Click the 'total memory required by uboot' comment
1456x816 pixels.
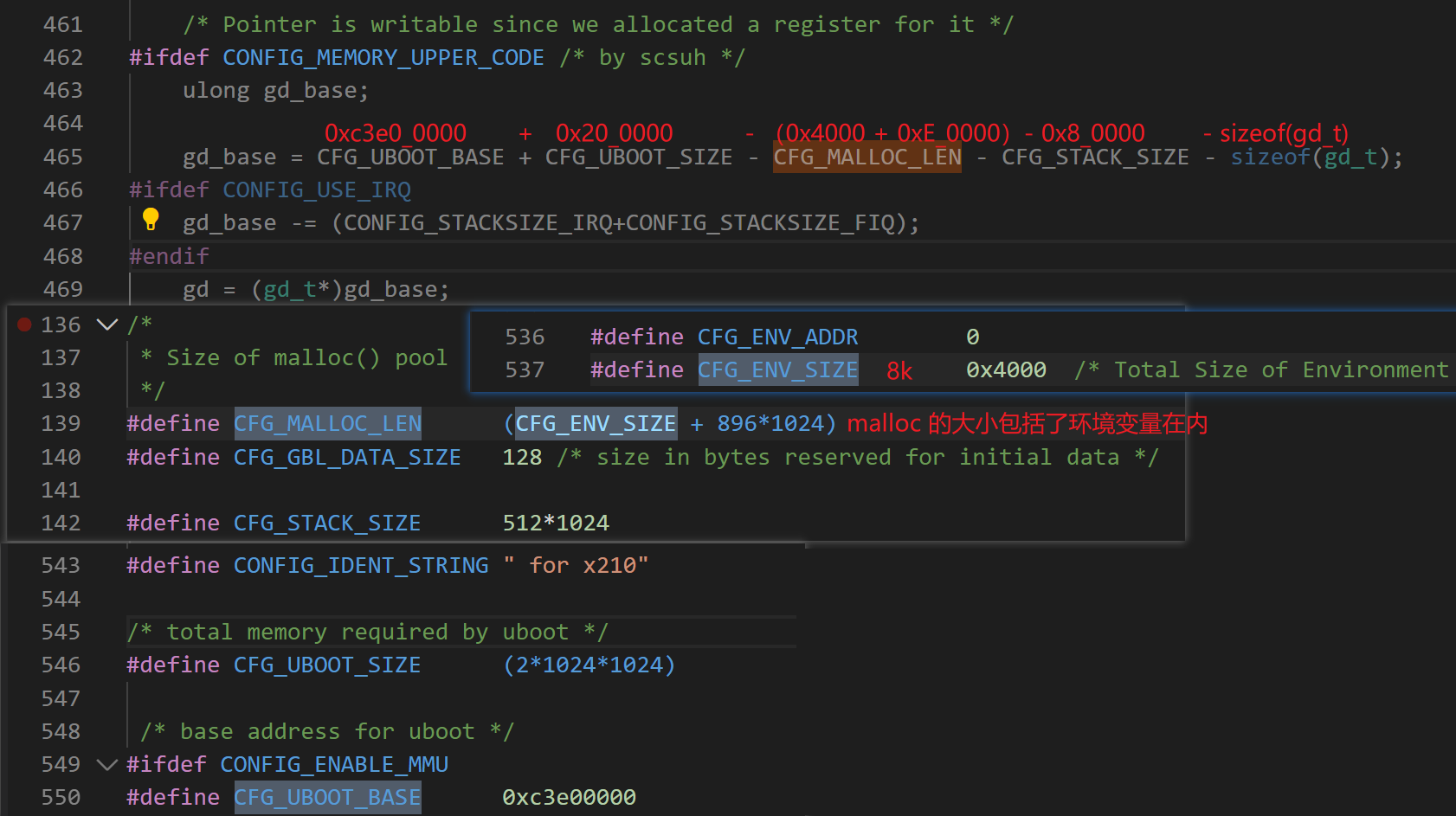pyautogui.click(x=368, y=632)
